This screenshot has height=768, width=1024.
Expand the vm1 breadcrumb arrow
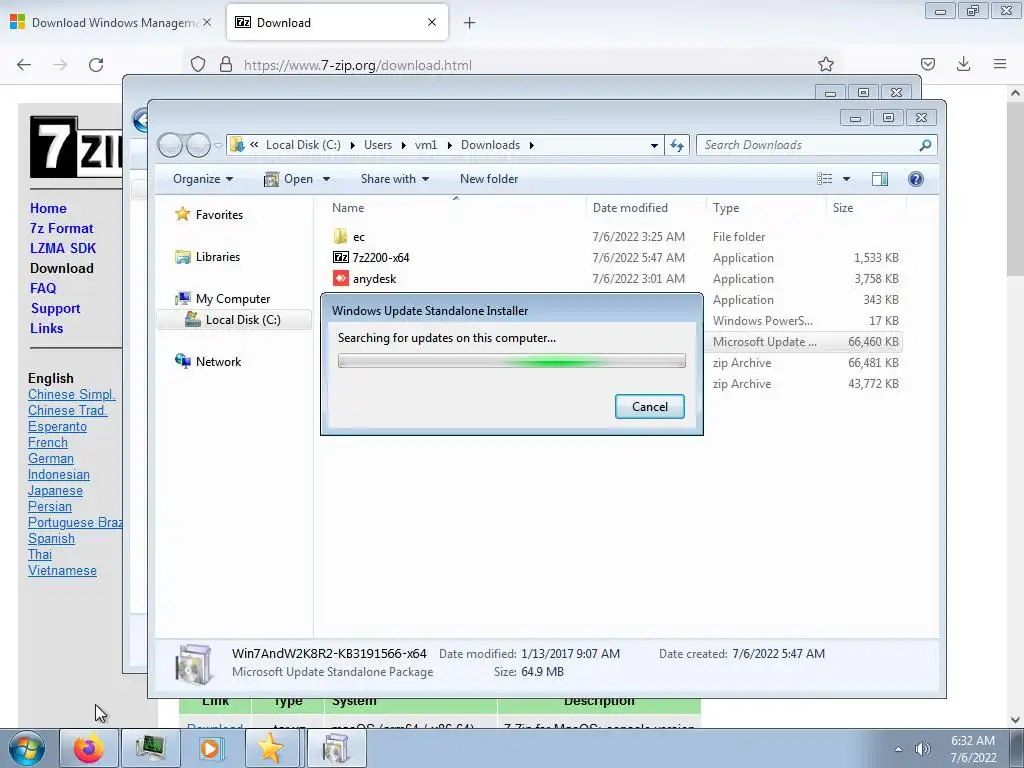(x=449, y=145)
